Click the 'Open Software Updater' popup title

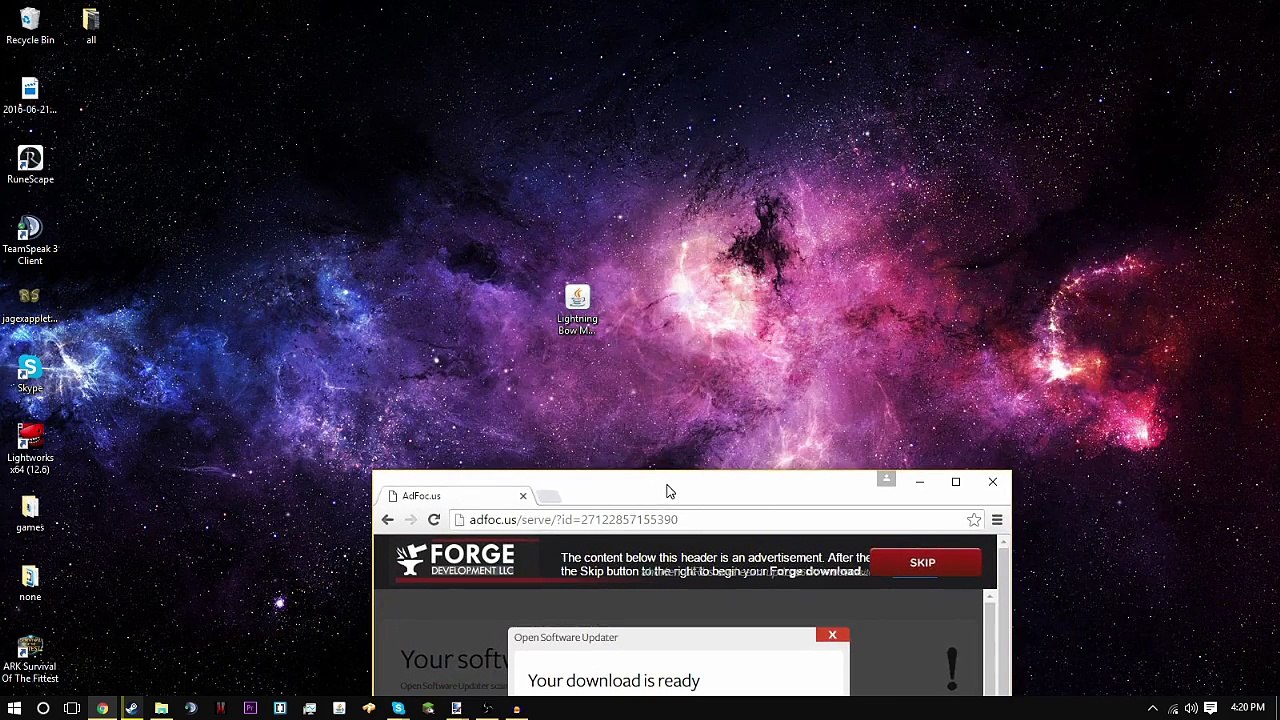click(566, 637)
